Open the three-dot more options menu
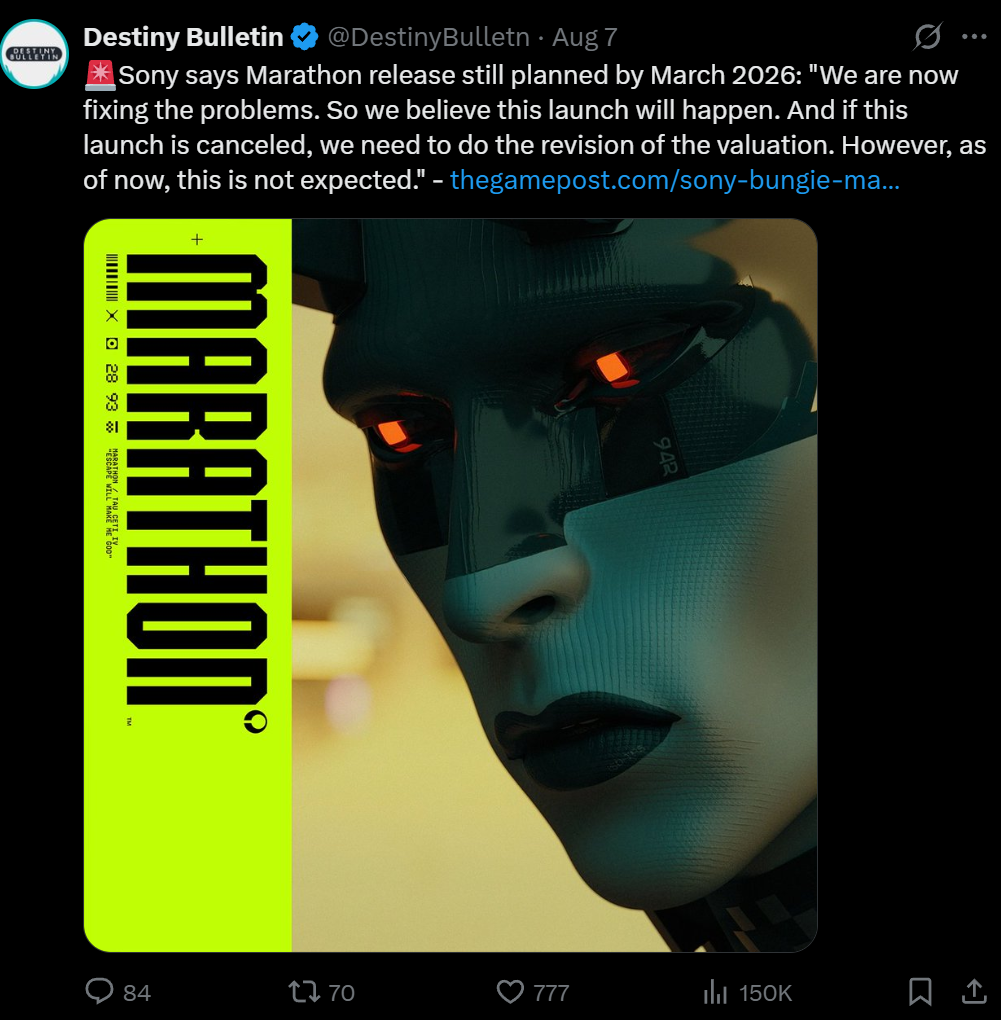1001x1020 pixels. (974, 37)
